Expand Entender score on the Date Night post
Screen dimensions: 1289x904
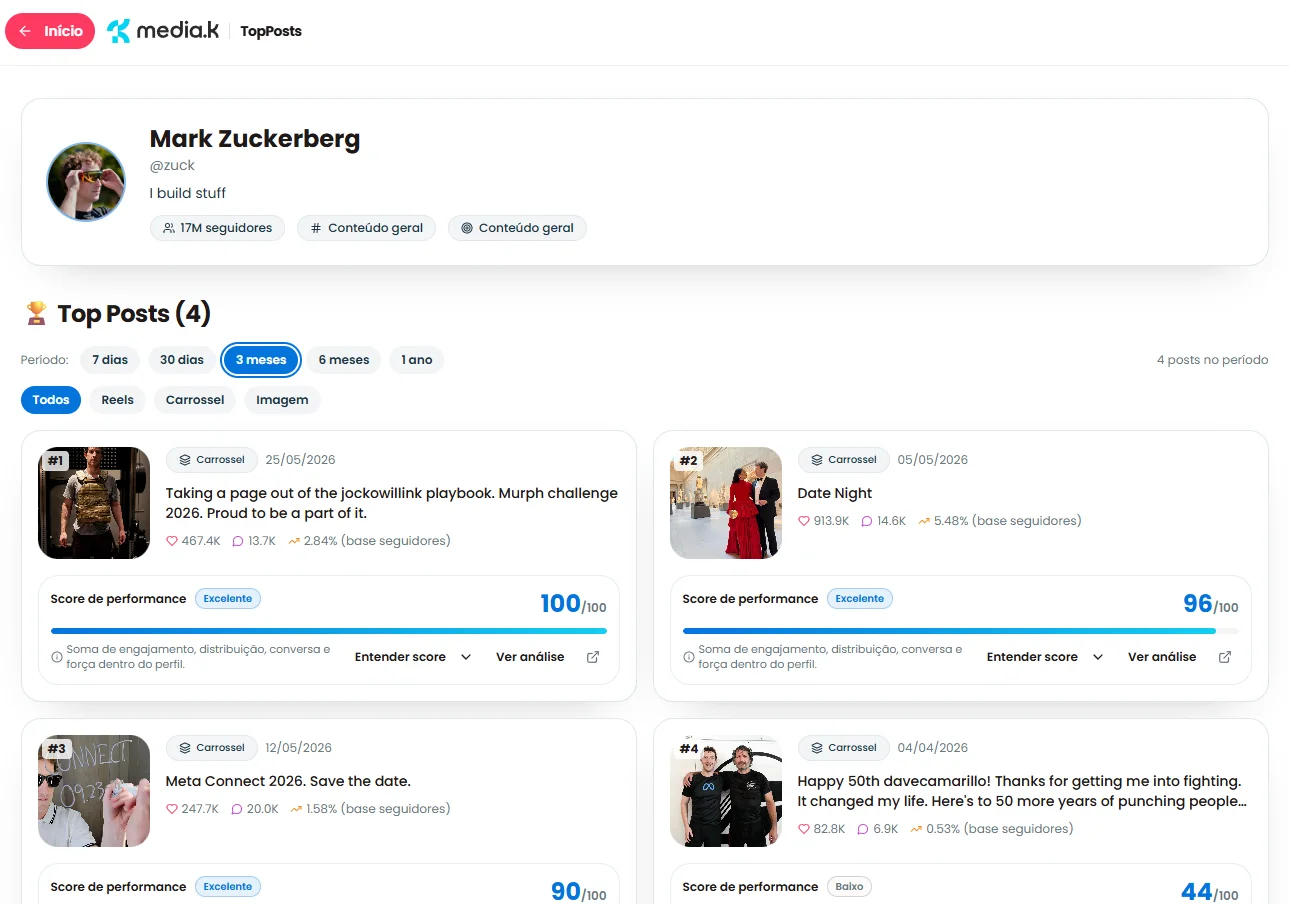click(x=1045, y=657)
